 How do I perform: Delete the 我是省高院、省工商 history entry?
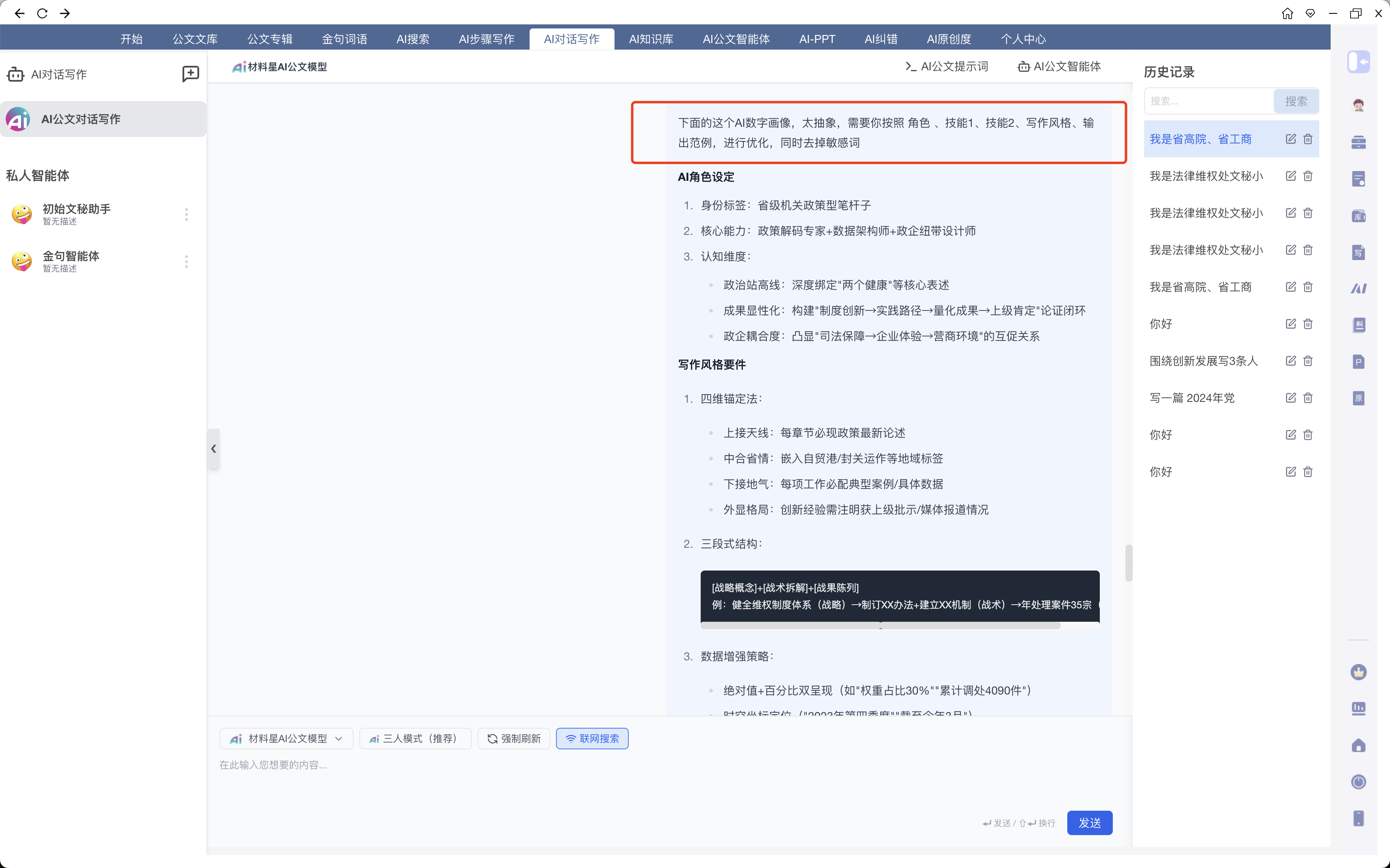point(1308,139)
